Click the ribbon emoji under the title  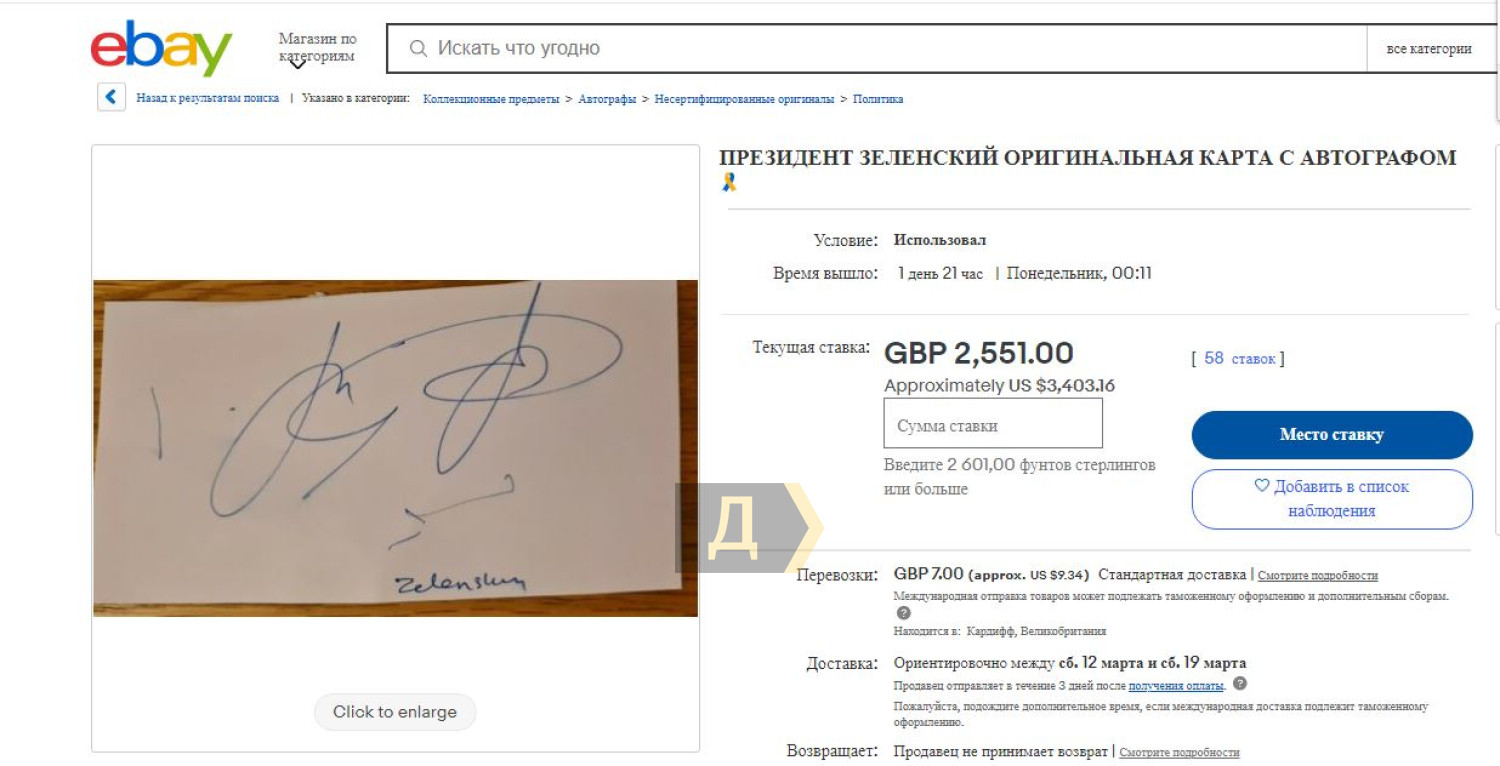point(729,182)
